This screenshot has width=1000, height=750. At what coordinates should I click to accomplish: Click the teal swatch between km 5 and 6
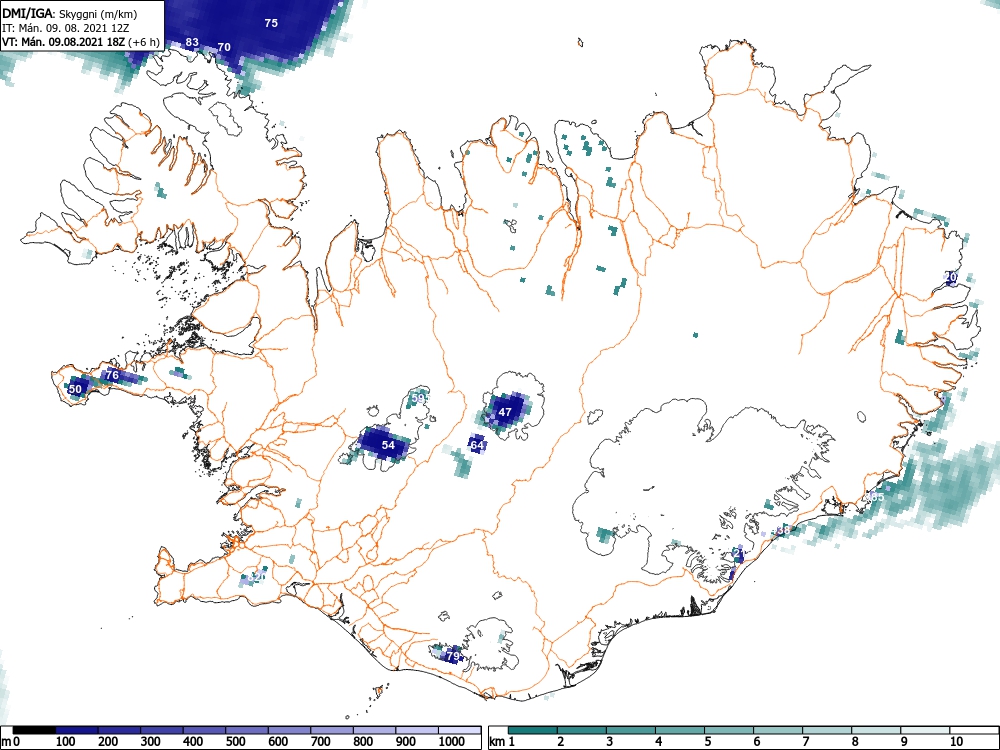coord(728,730)
